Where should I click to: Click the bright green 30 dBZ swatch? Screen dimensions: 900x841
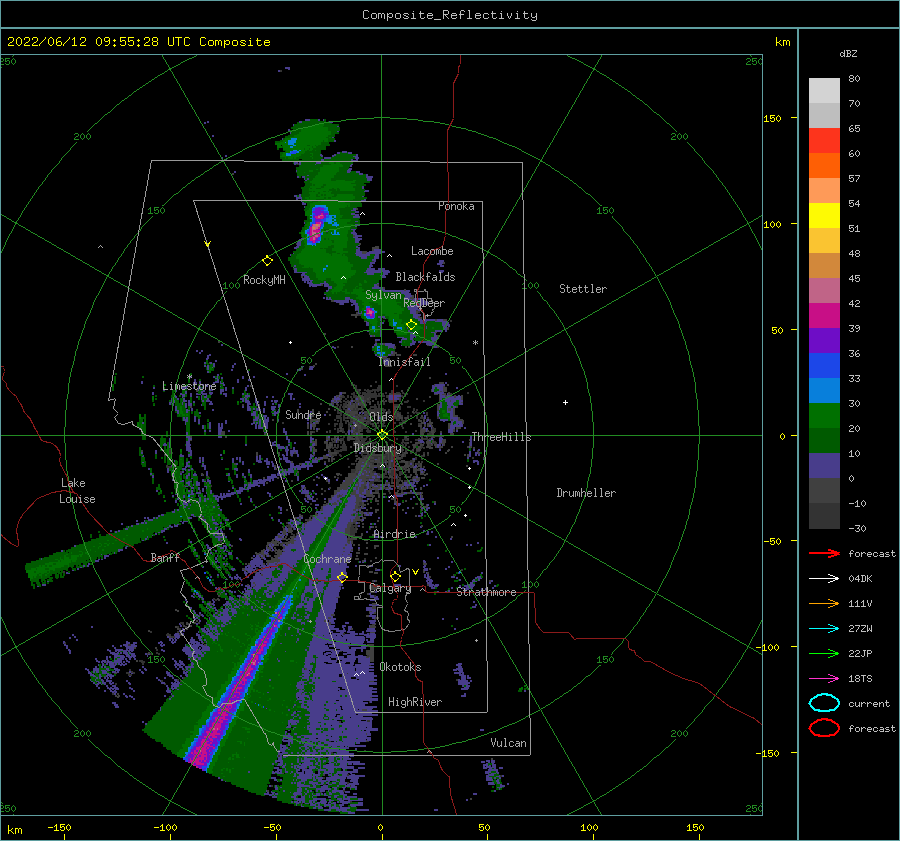824,416
